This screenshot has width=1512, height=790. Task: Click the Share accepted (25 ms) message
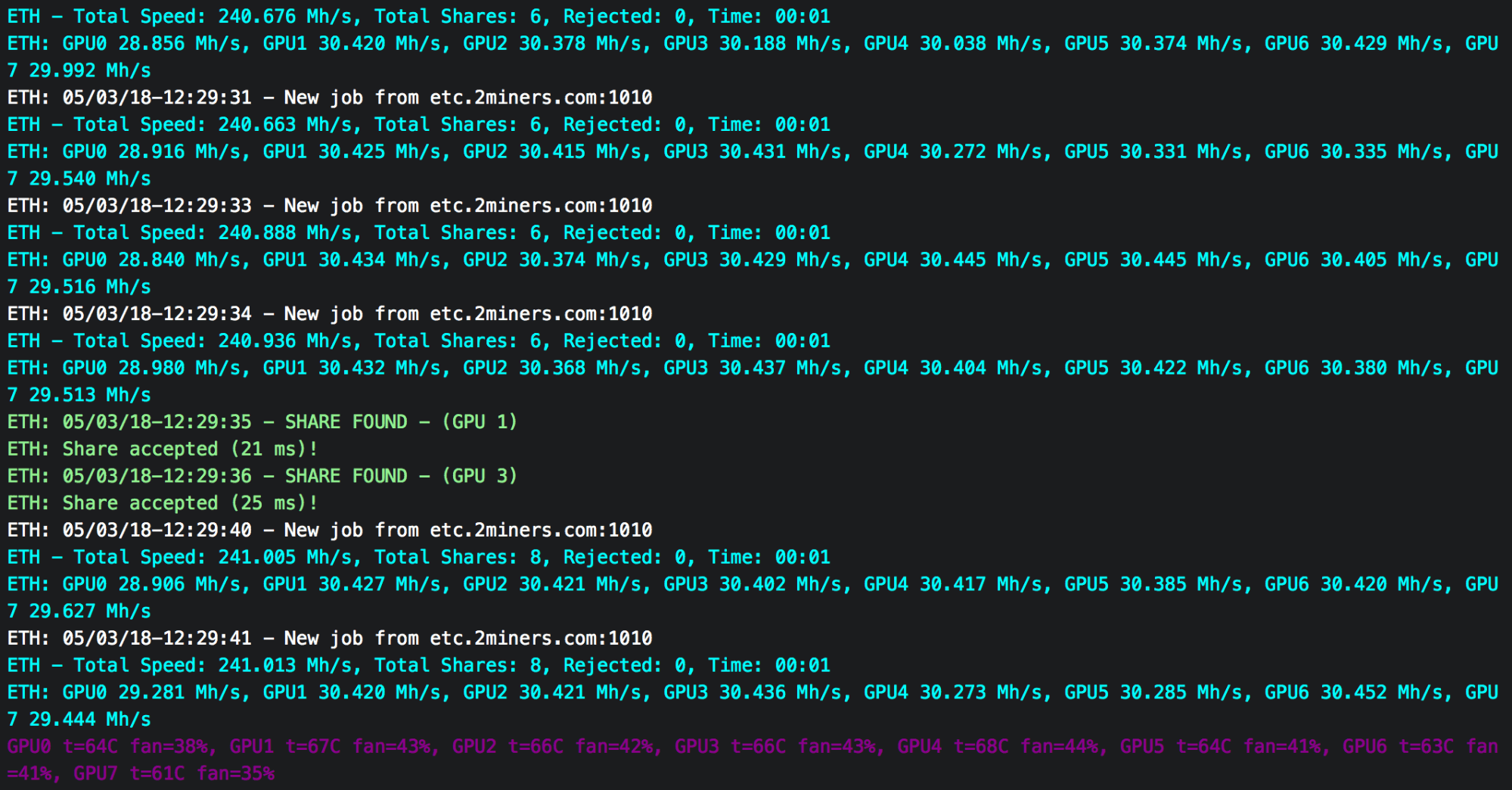click(x=163, y=503)
